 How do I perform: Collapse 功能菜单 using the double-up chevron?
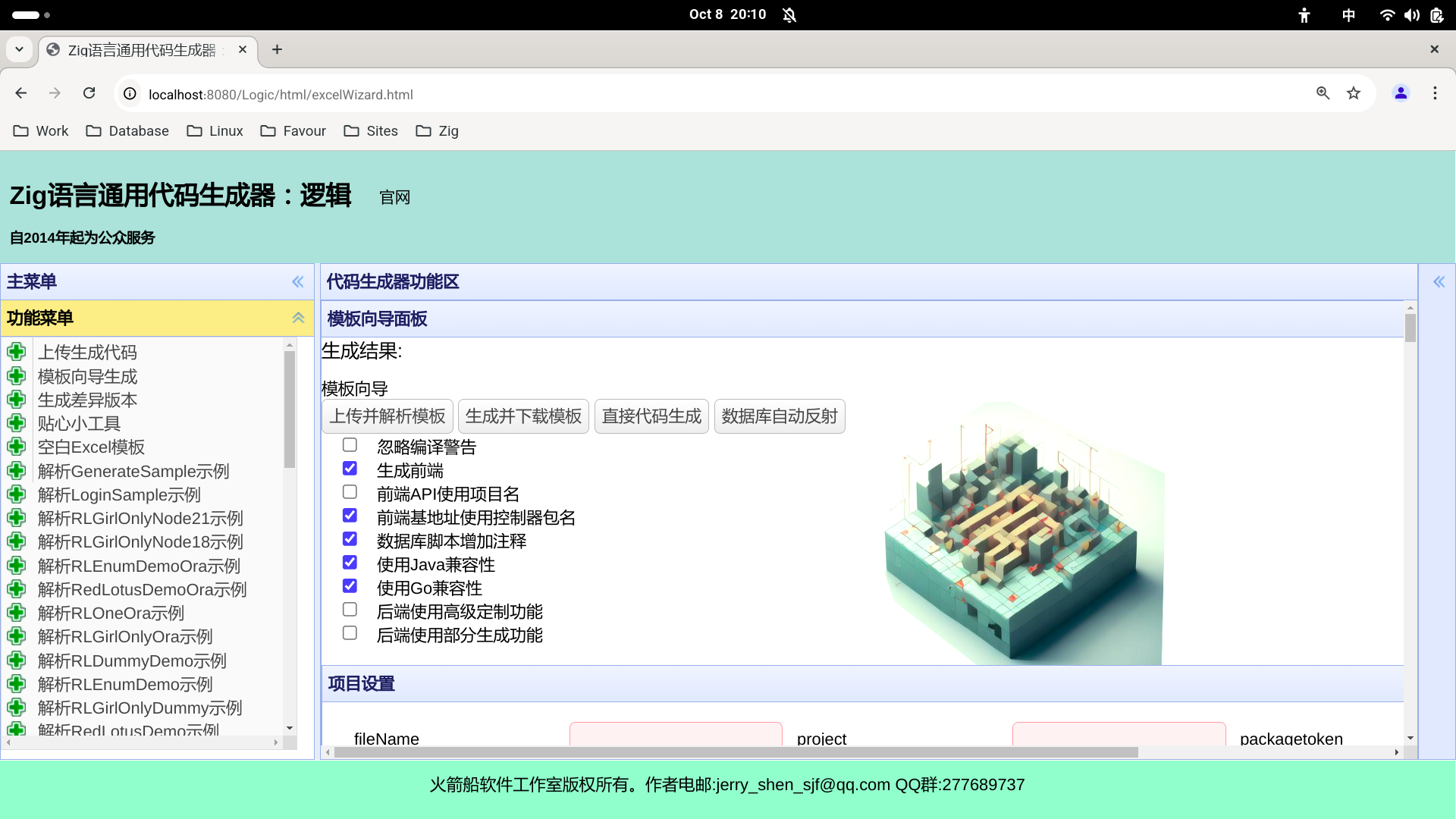297,318
